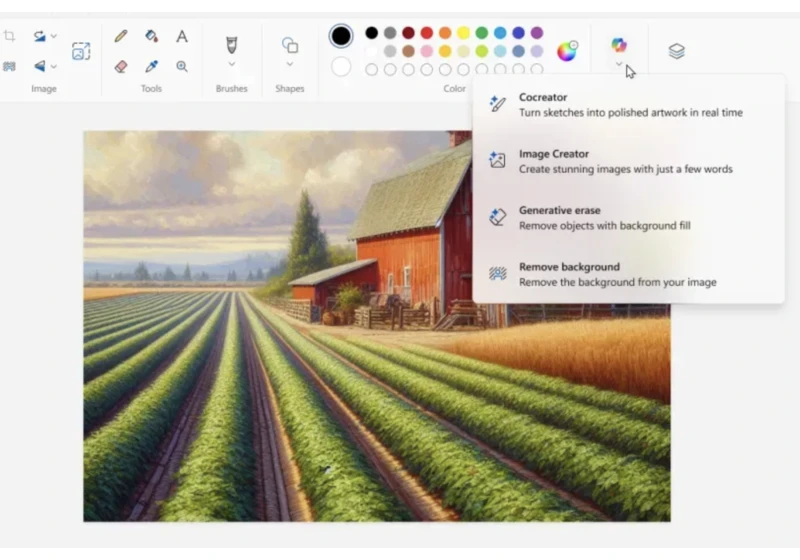The width and height of the screenshot is (800, 560).
Task: Select the Color picker eyedropper tool
Action: point(151,66)
